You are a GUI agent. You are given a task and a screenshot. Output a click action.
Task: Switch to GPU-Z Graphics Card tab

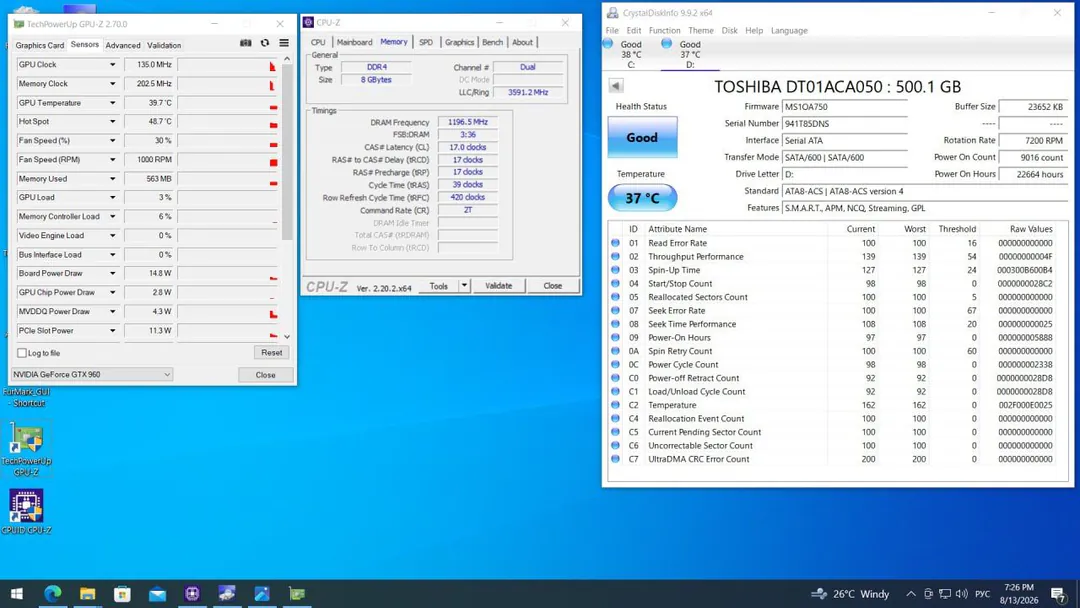(40, 45)
